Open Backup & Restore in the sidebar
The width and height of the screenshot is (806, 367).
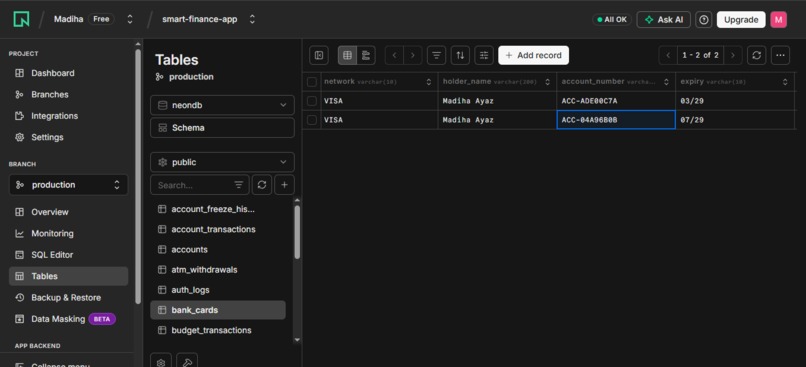tap(68, 298)
